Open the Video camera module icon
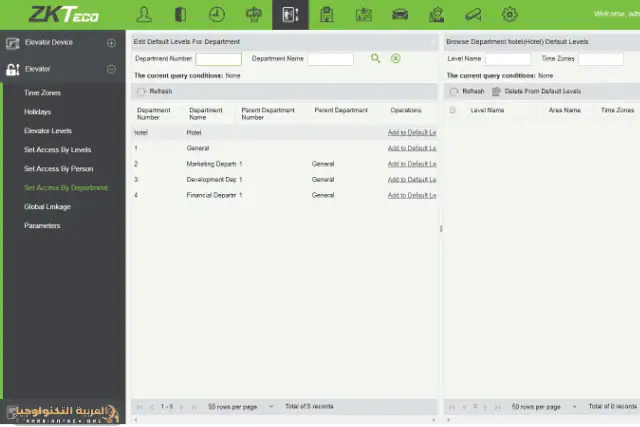 (473, 15)
